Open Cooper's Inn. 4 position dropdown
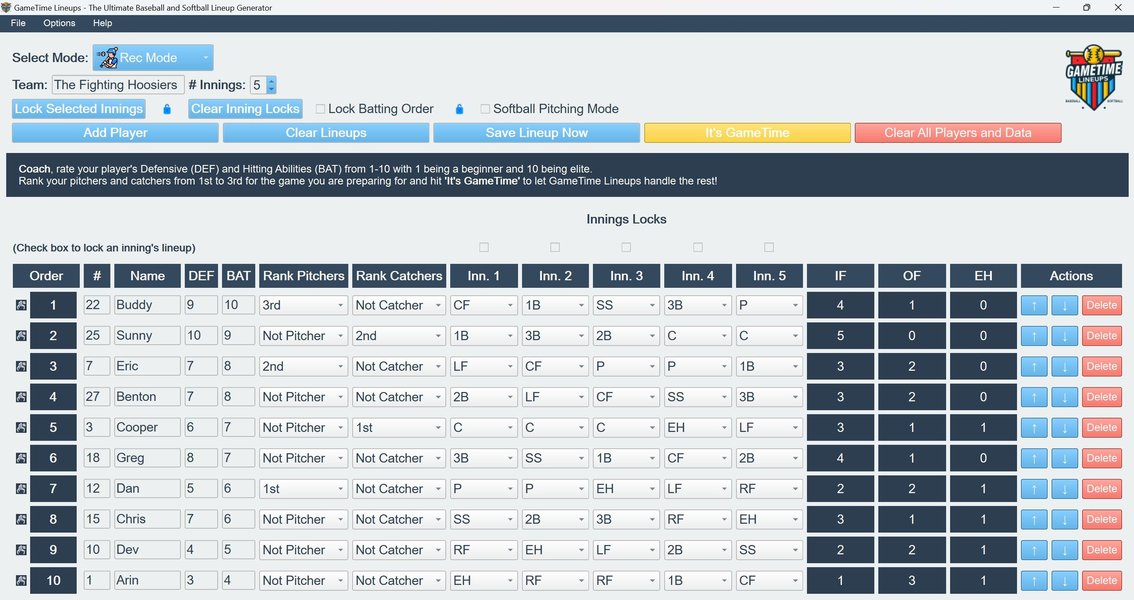 [x=698, y=427]
